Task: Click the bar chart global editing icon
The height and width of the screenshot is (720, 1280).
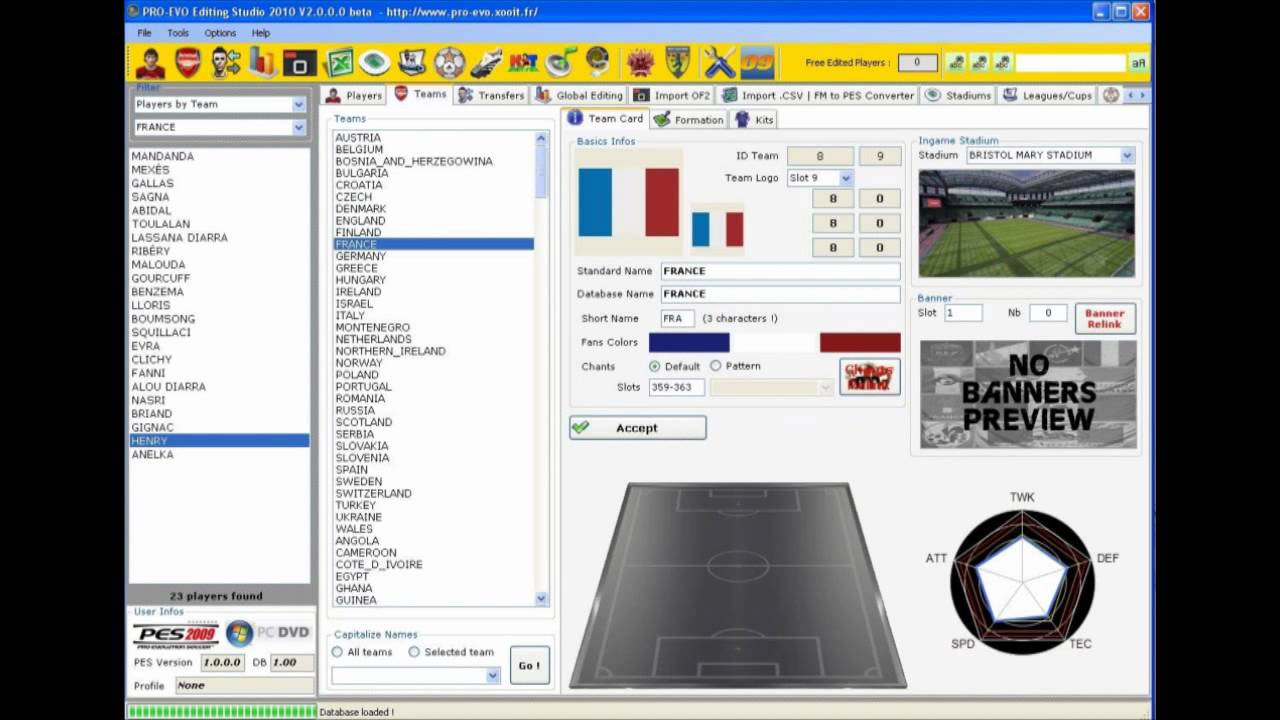Action: click(262, 63)
